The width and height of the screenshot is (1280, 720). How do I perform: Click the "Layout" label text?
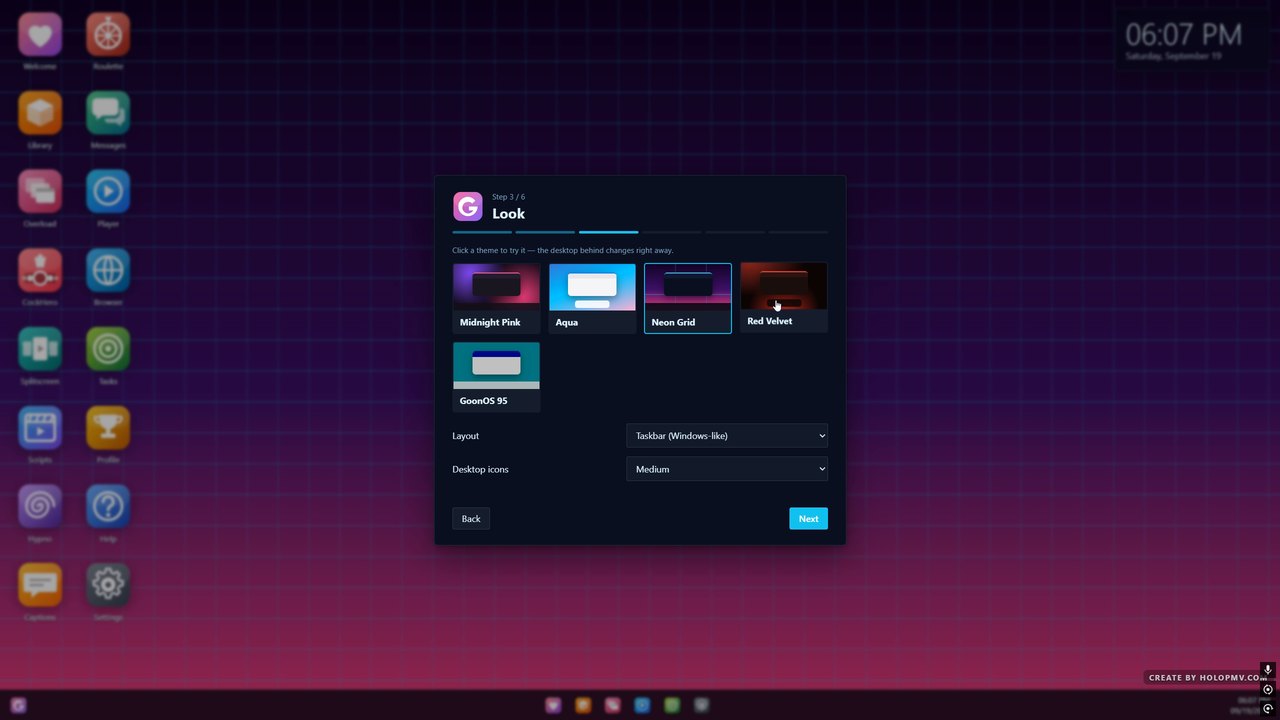point(465,436)
